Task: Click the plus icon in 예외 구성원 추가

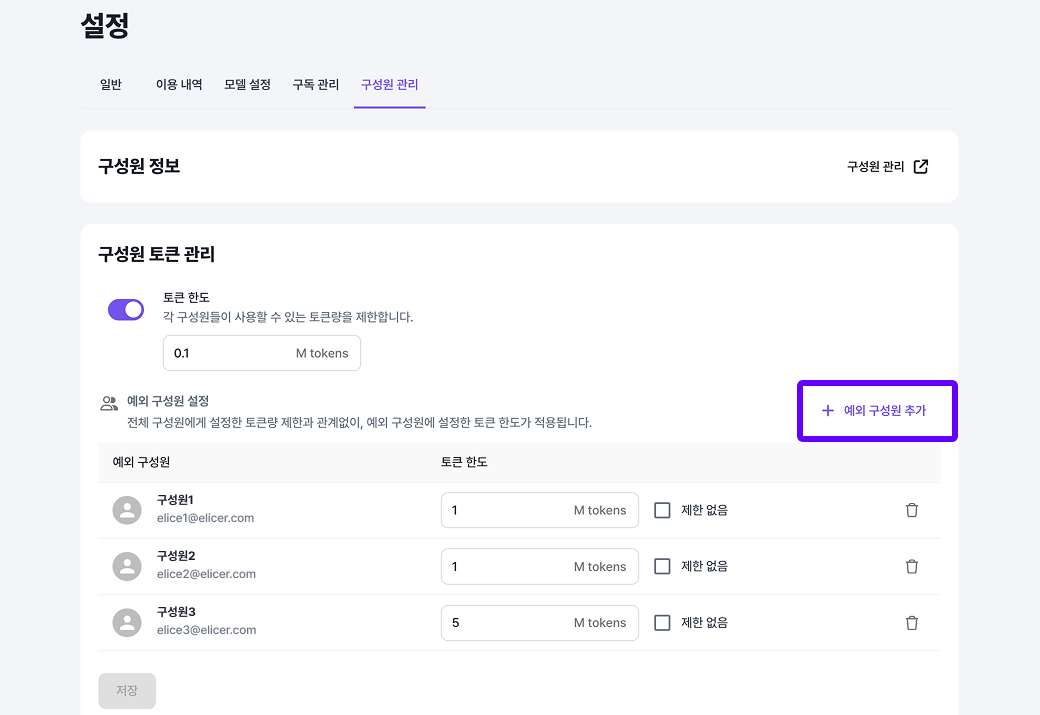Action: tap(827, 410)
